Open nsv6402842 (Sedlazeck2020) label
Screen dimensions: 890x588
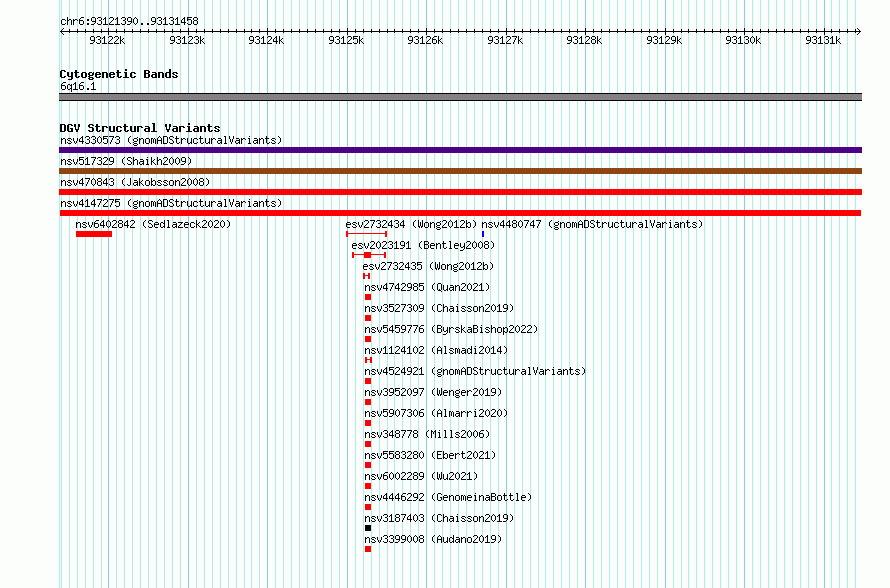(153, 224)
